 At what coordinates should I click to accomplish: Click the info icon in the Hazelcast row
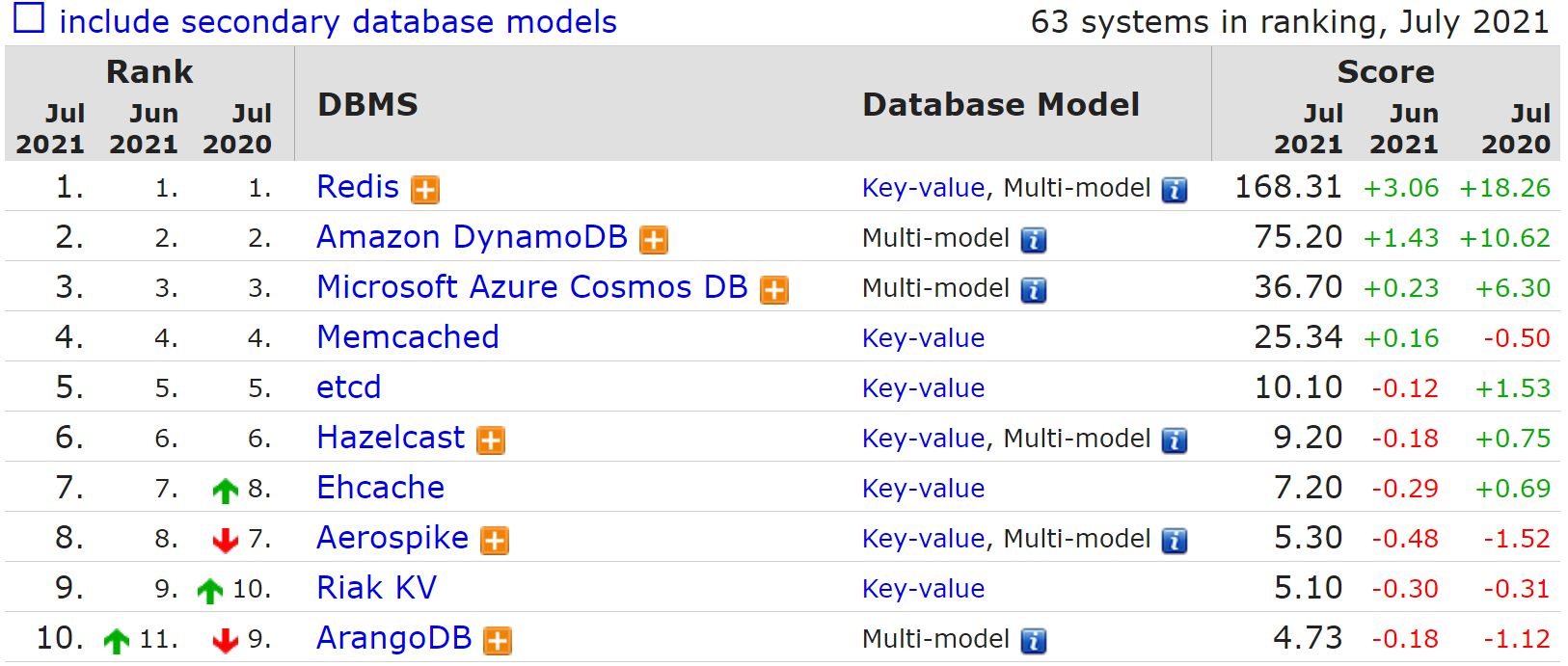coord(1174,440)
